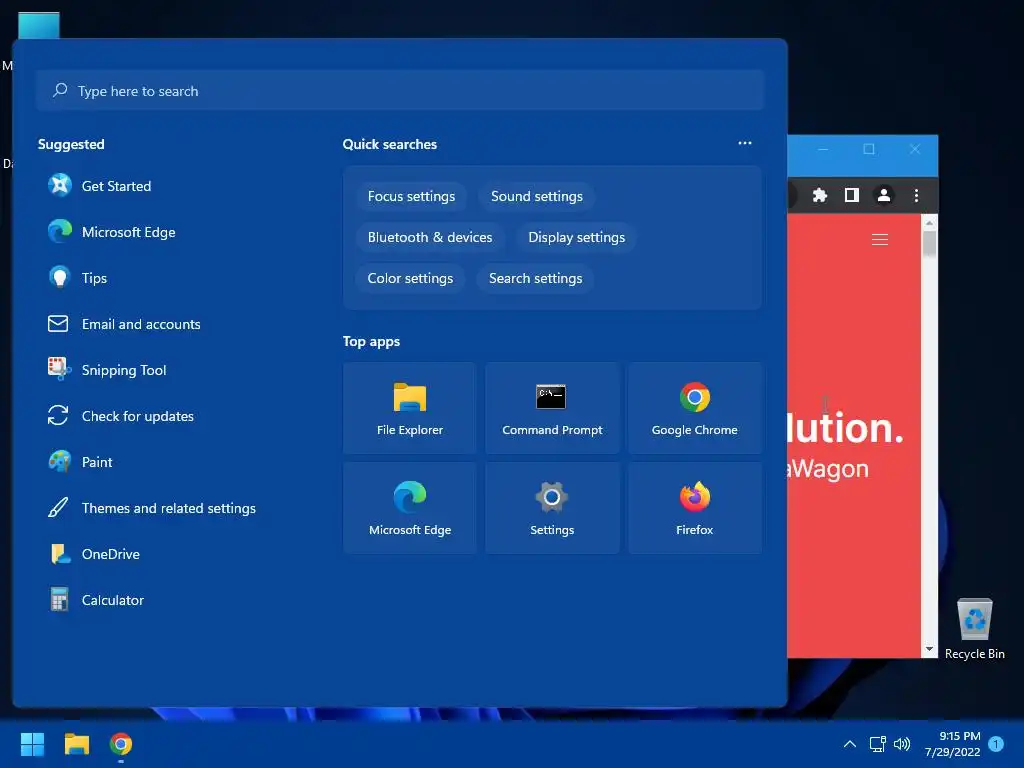Viewport: 1024px width, 768px height.
Task: Open Paint from Suggested list
Action: click(80, 462)
